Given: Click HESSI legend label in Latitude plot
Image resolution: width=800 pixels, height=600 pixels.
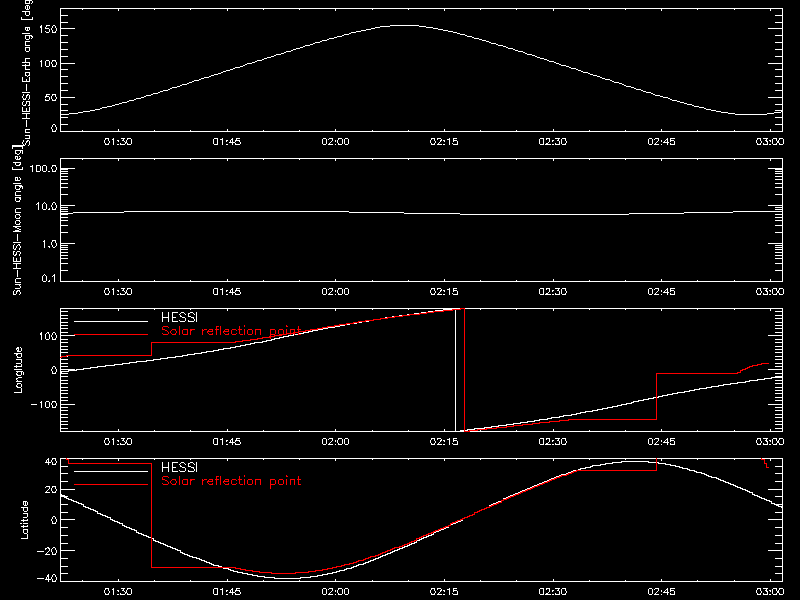Looking at the screenshot, I should [179, 467].
